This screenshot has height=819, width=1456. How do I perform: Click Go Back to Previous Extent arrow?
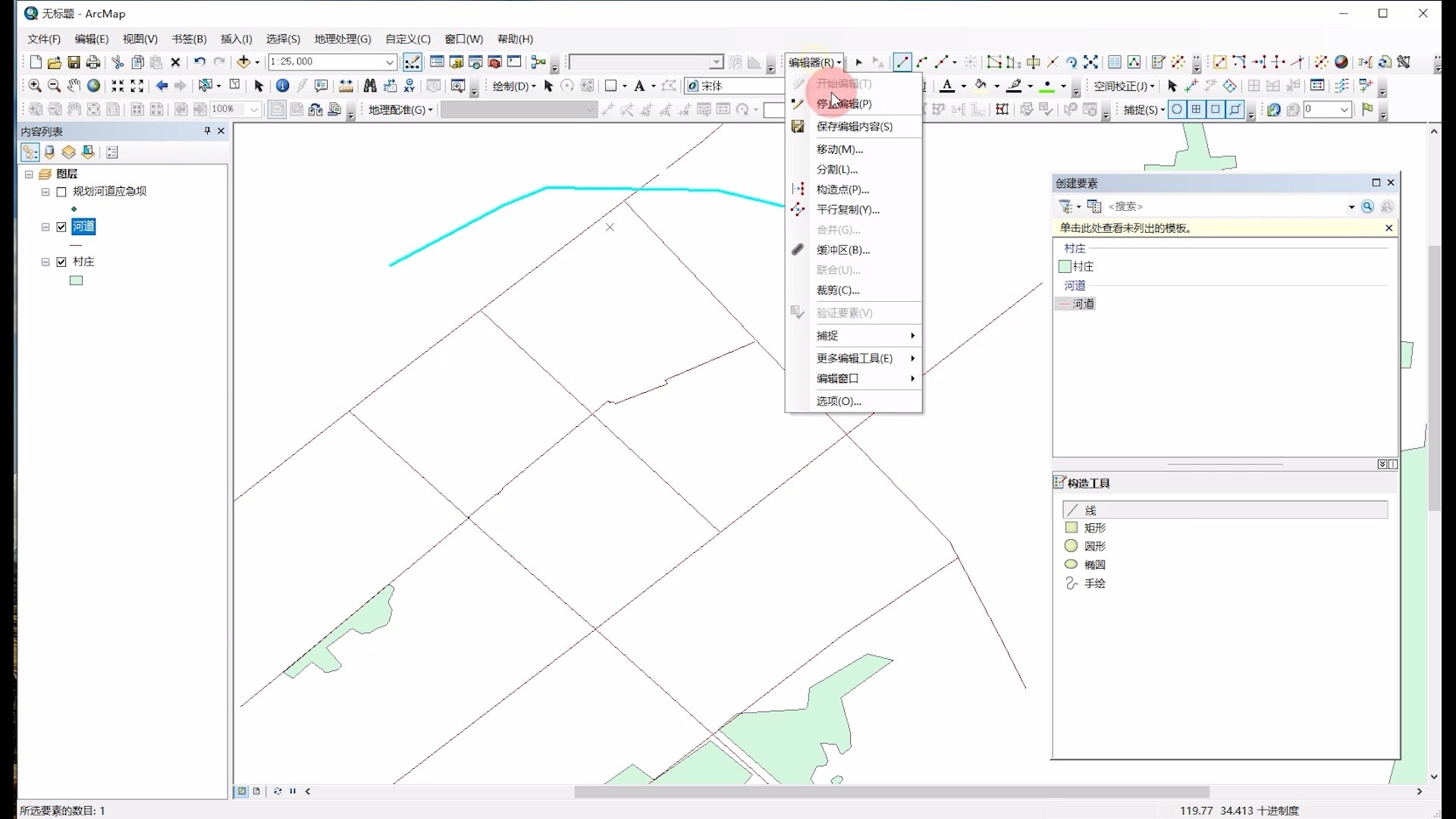tap(162, 86)
